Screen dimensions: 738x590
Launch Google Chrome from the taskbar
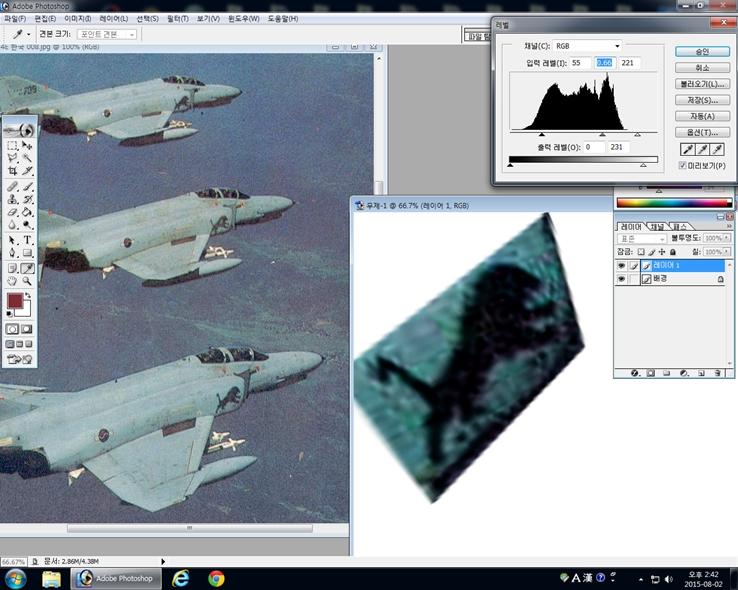216,578
